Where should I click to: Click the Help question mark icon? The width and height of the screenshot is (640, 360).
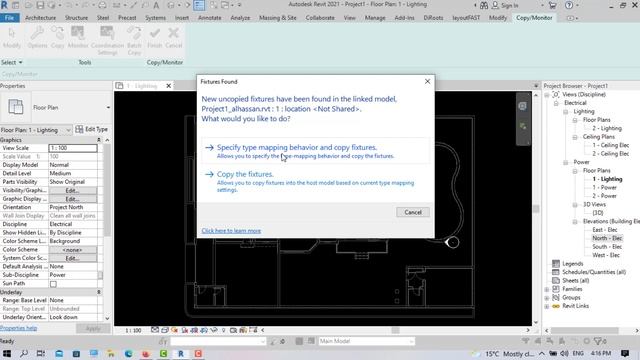tap(569, 5)
